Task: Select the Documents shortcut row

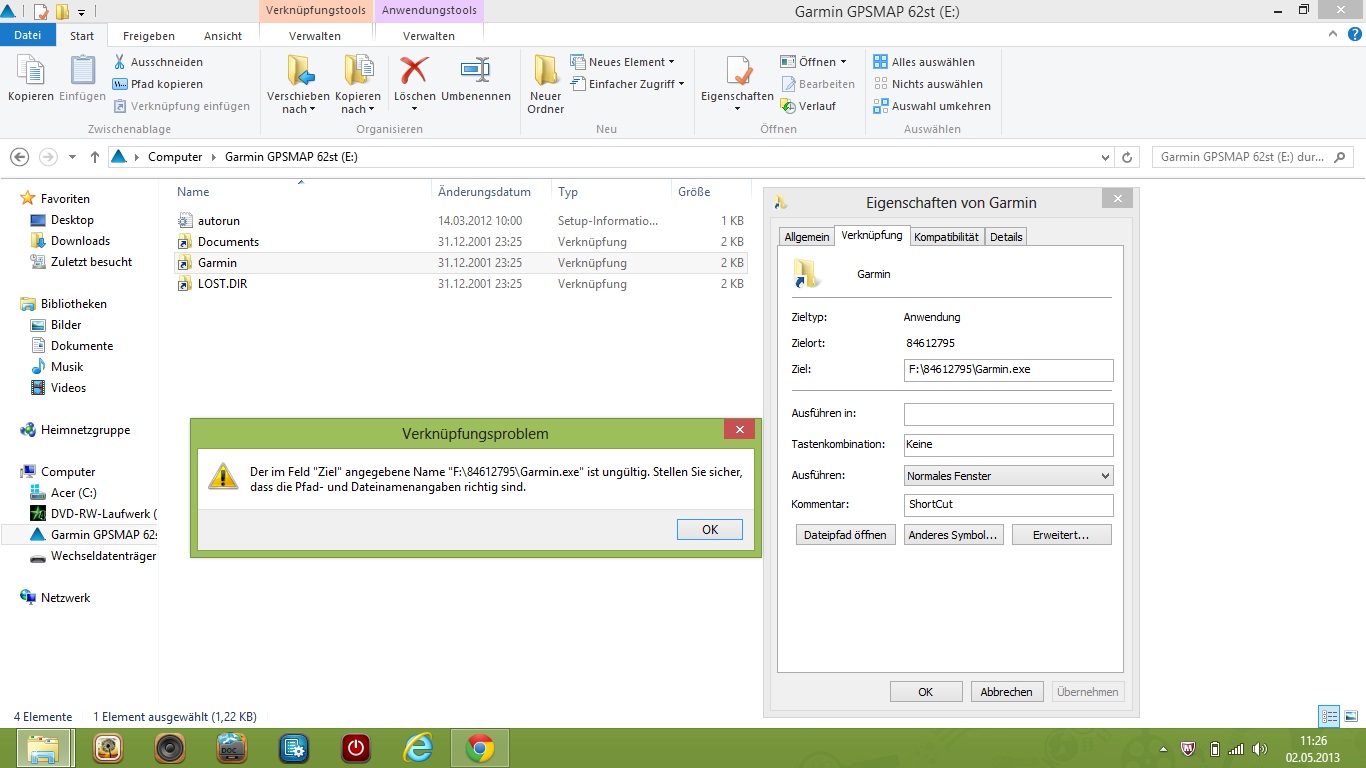Action: pyautogui.click(x=461, y=242)
